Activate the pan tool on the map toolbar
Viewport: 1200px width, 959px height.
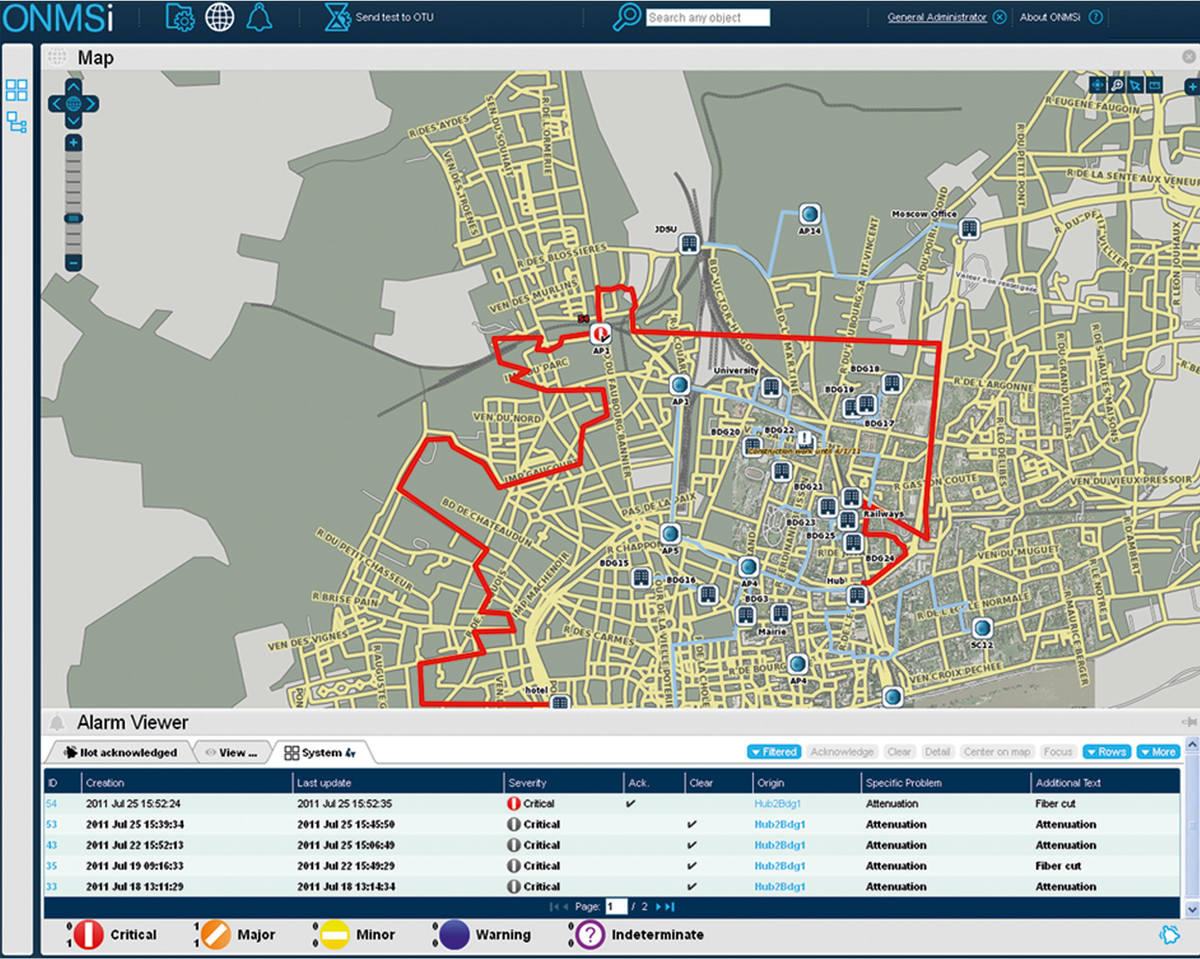1097,85
